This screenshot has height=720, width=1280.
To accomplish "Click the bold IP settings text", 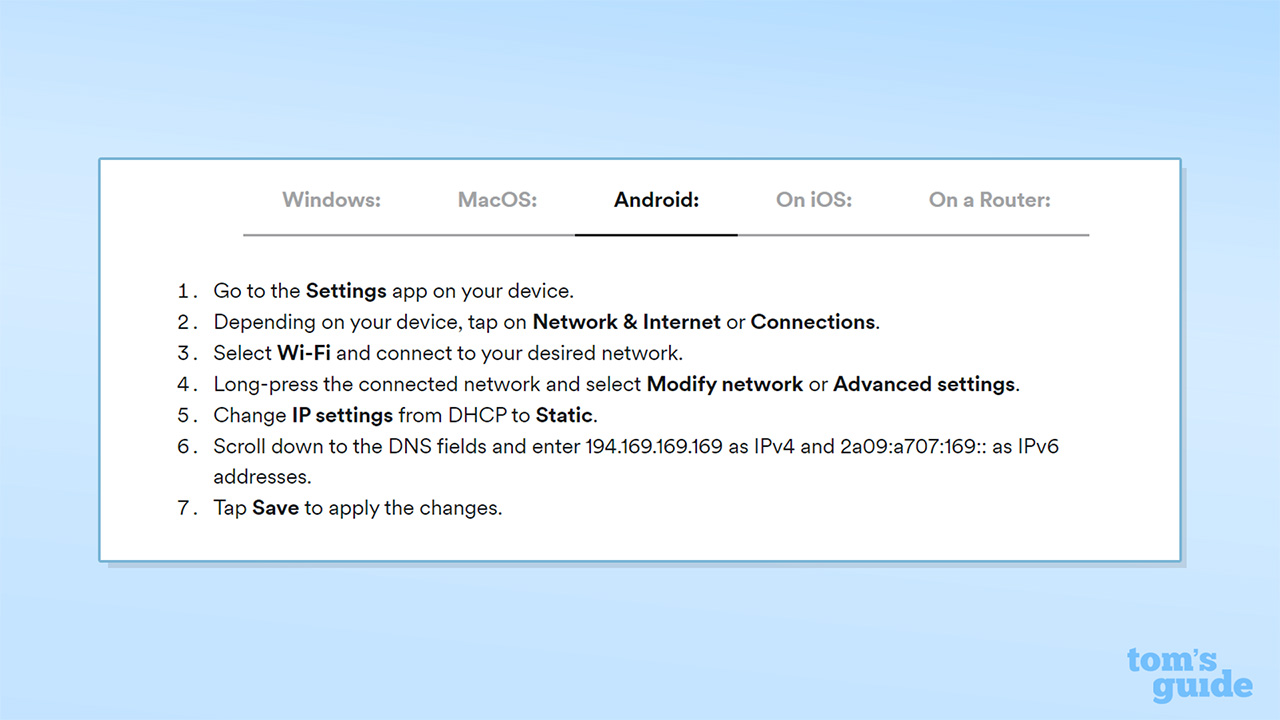I will [342, 415].
